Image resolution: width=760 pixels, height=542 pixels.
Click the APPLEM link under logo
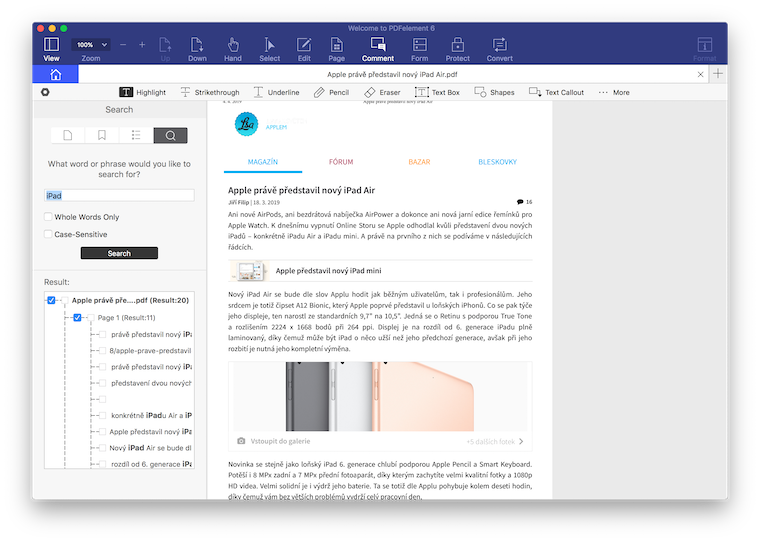[x=276, y=128]
